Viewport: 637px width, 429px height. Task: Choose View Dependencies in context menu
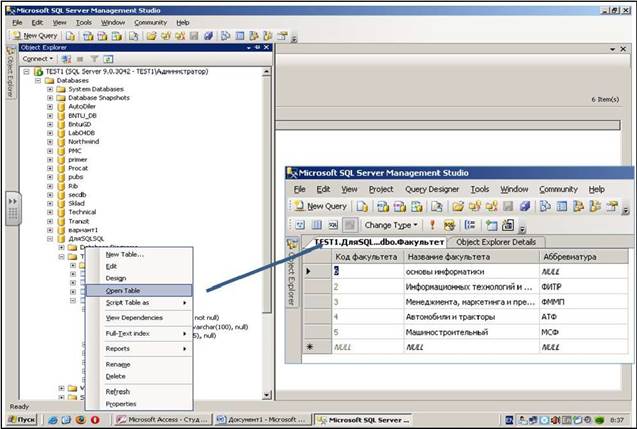[x=139, y=318]
